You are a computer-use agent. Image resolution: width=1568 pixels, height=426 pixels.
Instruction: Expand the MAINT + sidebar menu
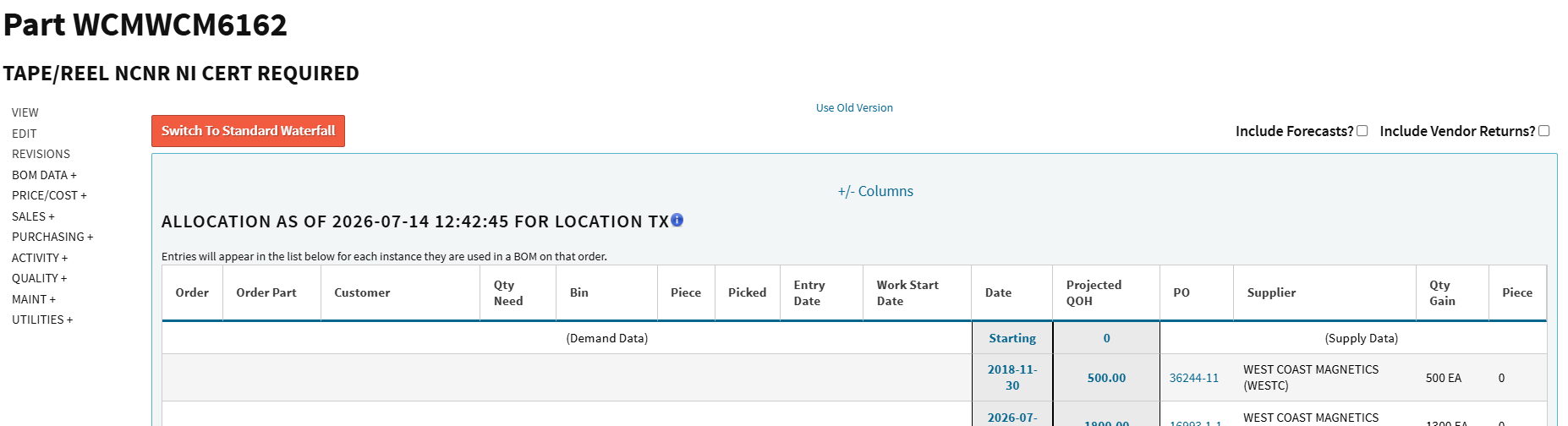[x=34, y=299]
